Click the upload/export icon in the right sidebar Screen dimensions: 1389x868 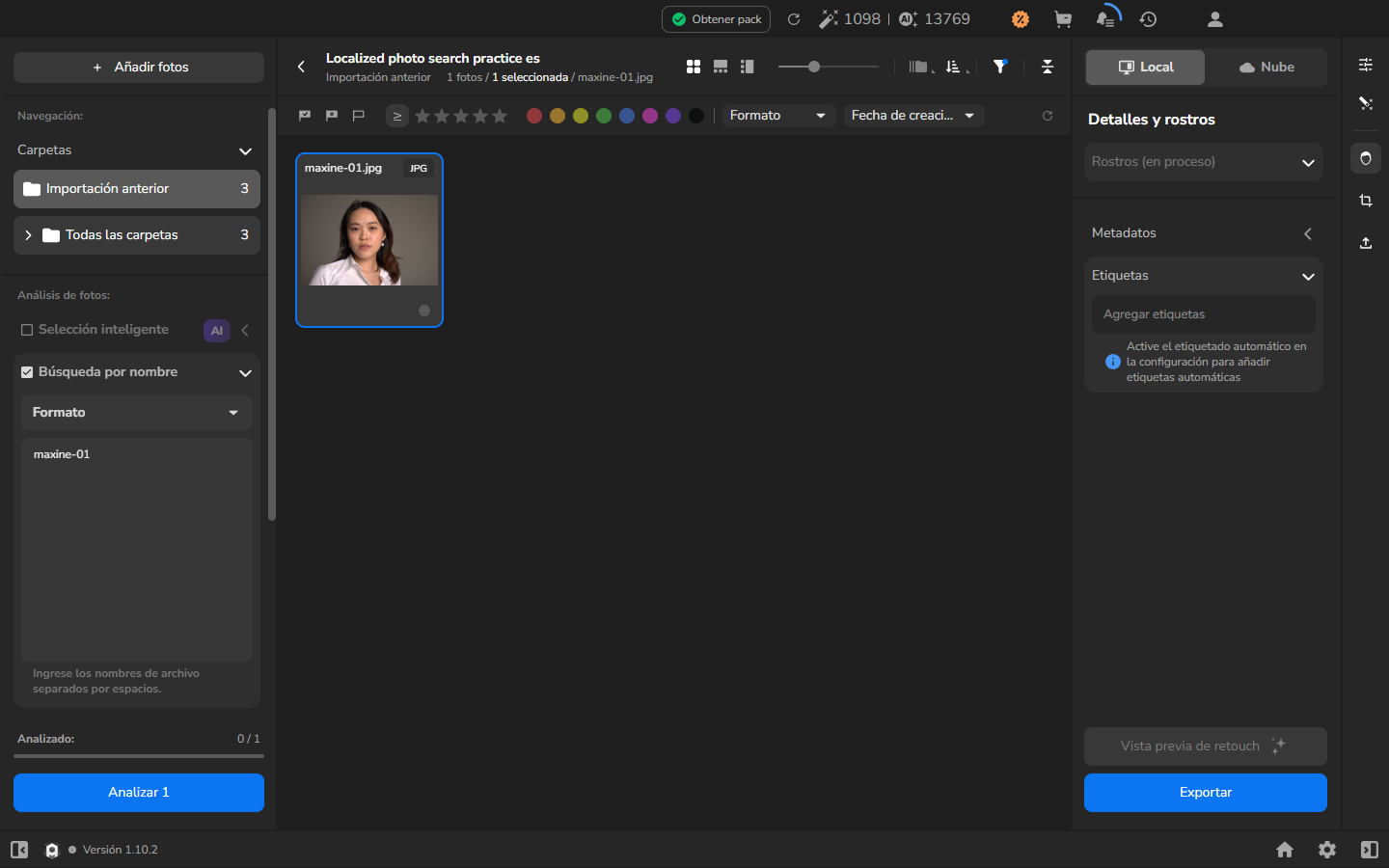coord(1366,243)
